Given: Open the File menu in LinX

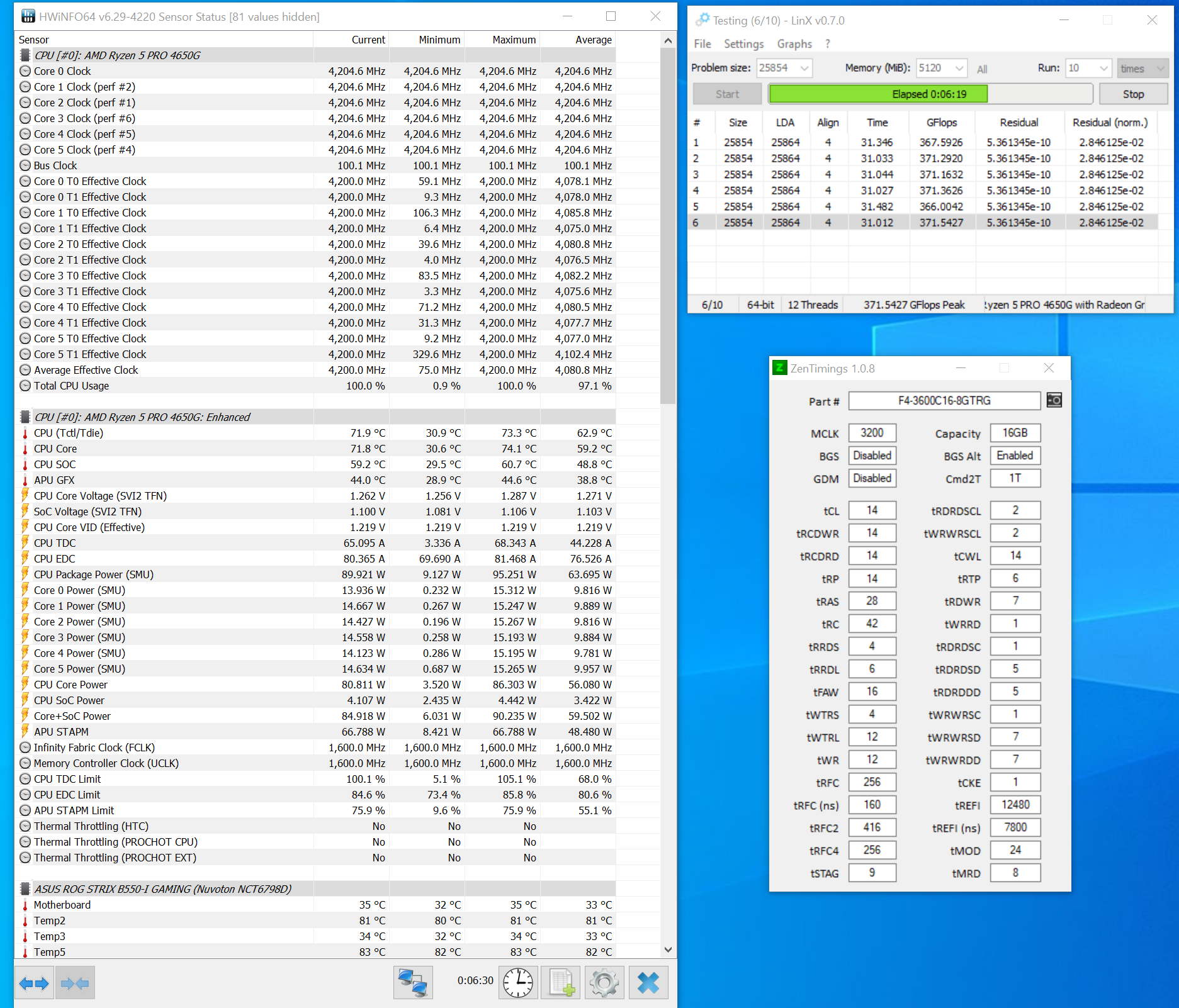Looking at the screenshot, I should (x=702, y=43).
